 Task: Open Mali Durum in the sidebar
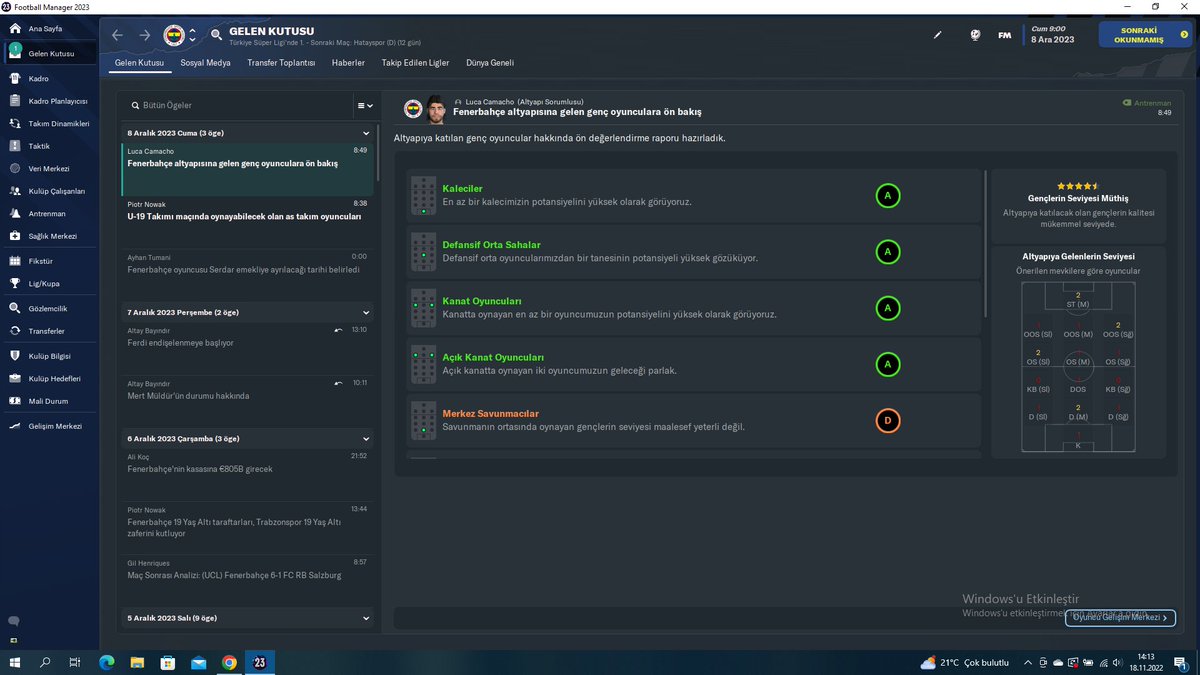[49, 401]
